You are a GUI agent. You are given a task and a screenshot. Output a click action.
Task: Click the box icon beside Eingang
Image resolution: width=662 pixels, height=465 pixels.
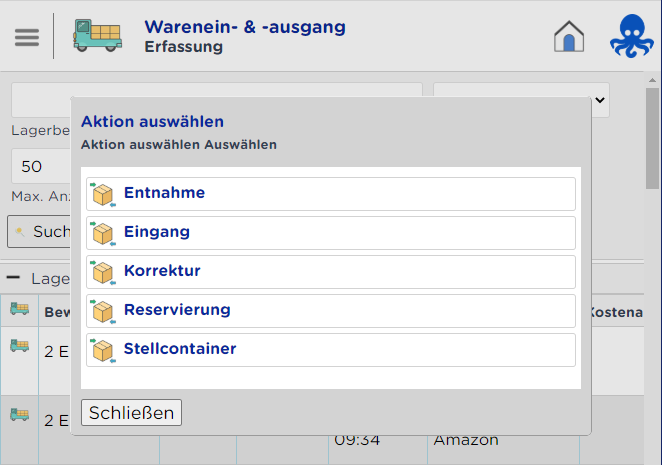(x=103, y=233)
